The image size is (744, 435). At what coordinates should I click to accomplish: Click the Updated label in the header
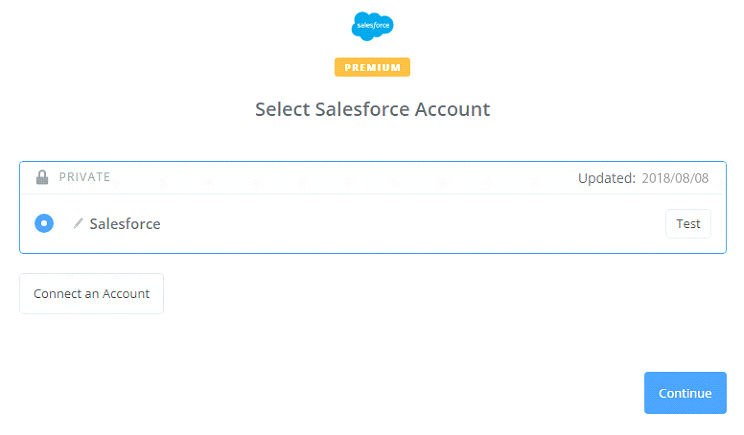[x=606, y=178]
